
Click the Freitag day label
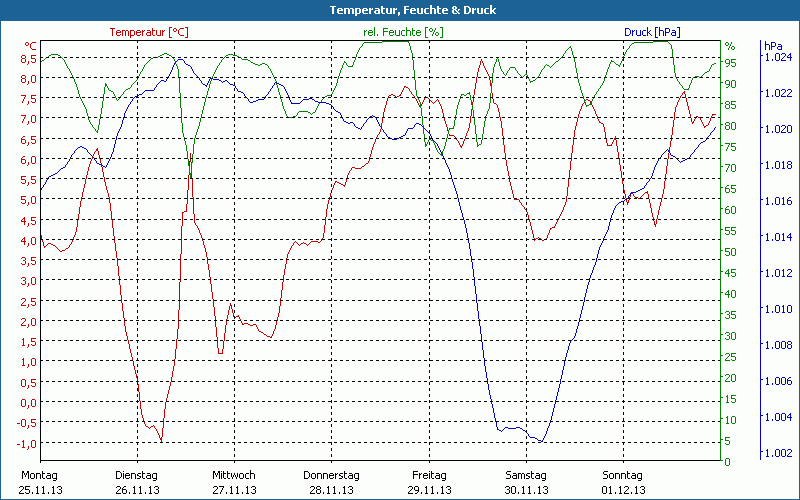click(x=428, y=475)
